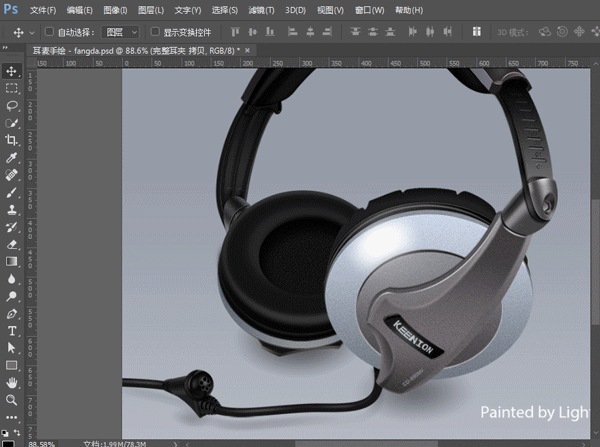
Task: Click the swap foreground and background colors icon
Action: pos(17,432)
